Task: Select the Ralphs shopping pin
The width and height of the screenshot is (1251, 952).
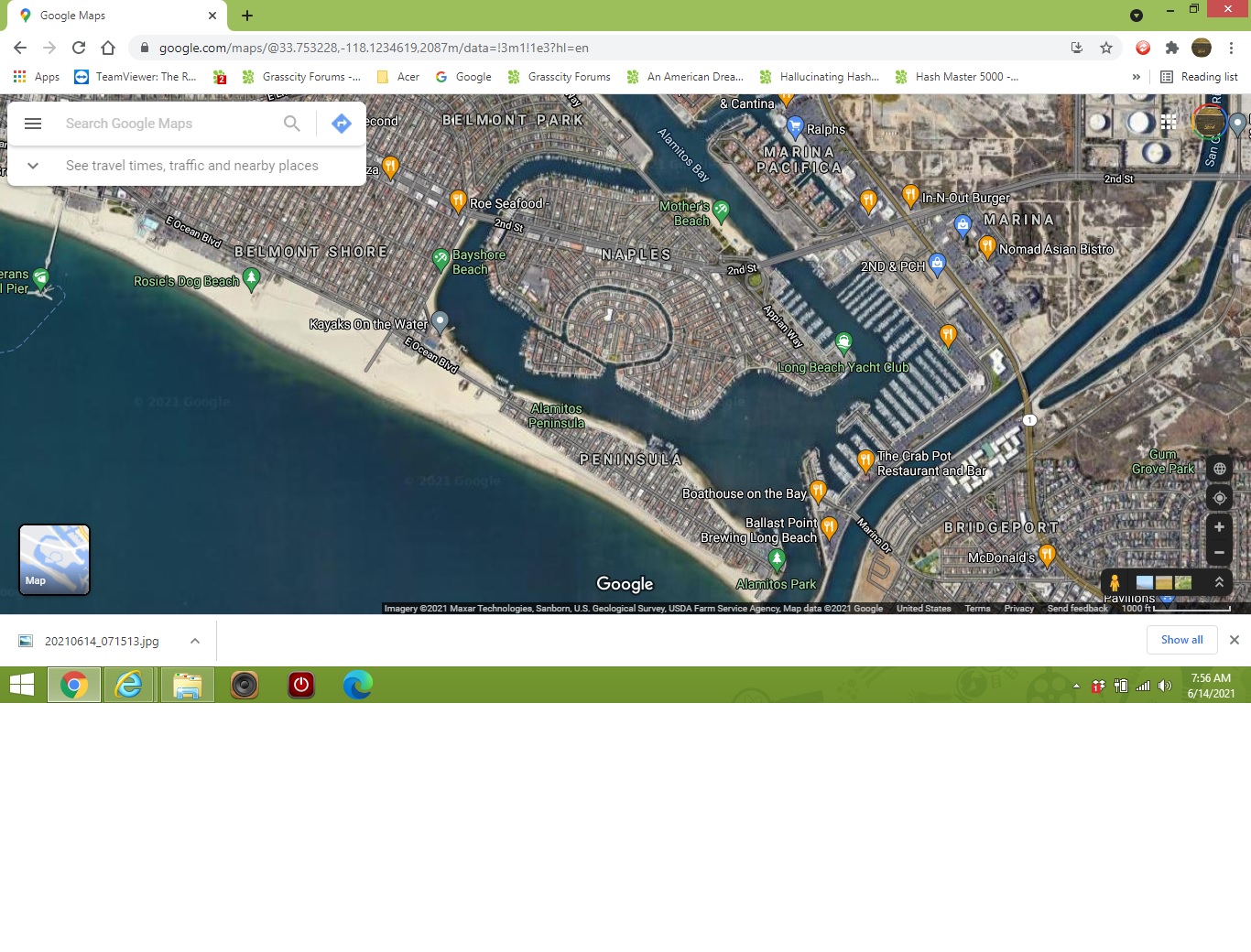Action: click(x=795, y=126)
